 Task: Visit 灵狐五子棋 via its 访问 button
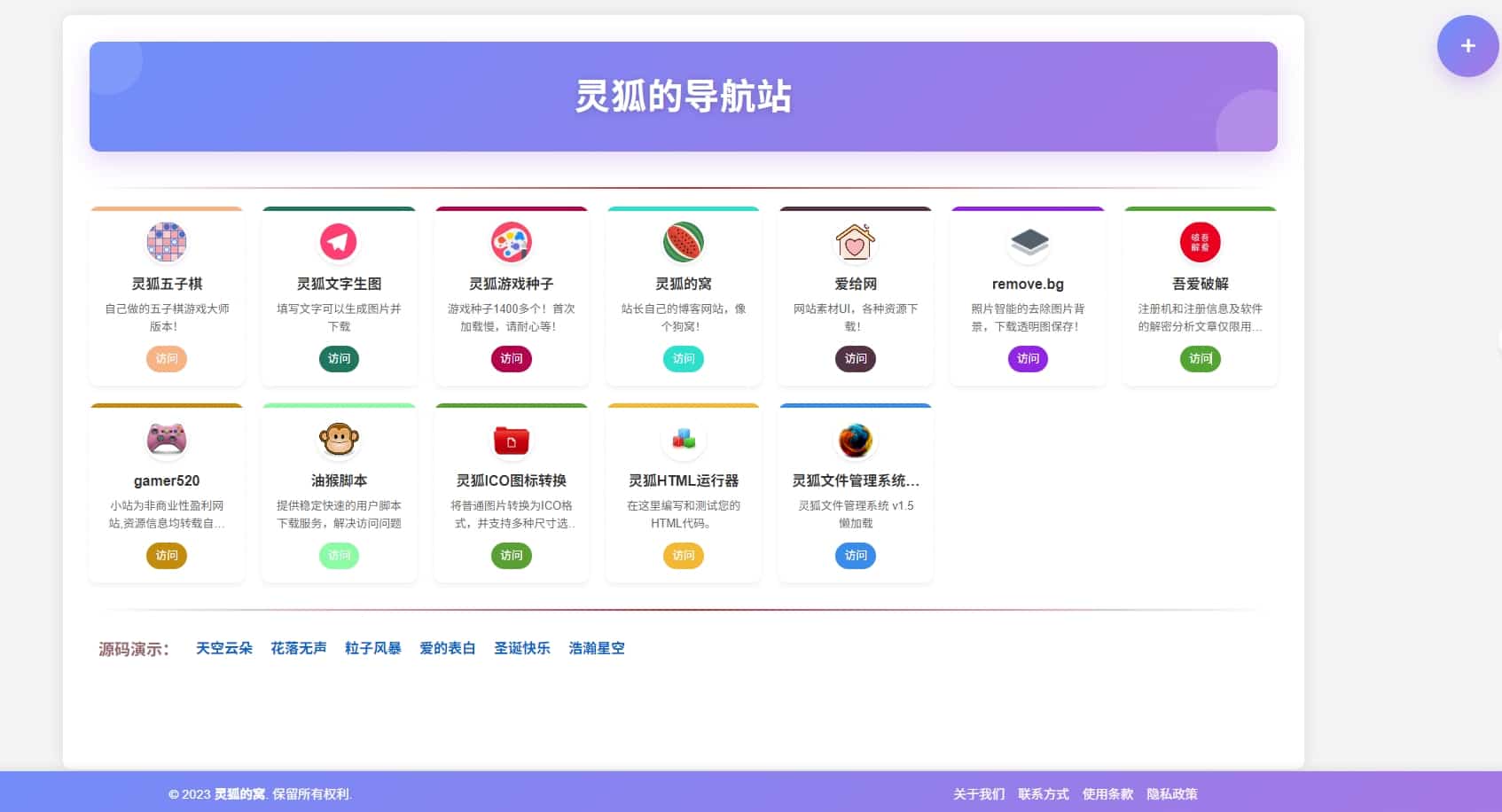pos(167,359)
